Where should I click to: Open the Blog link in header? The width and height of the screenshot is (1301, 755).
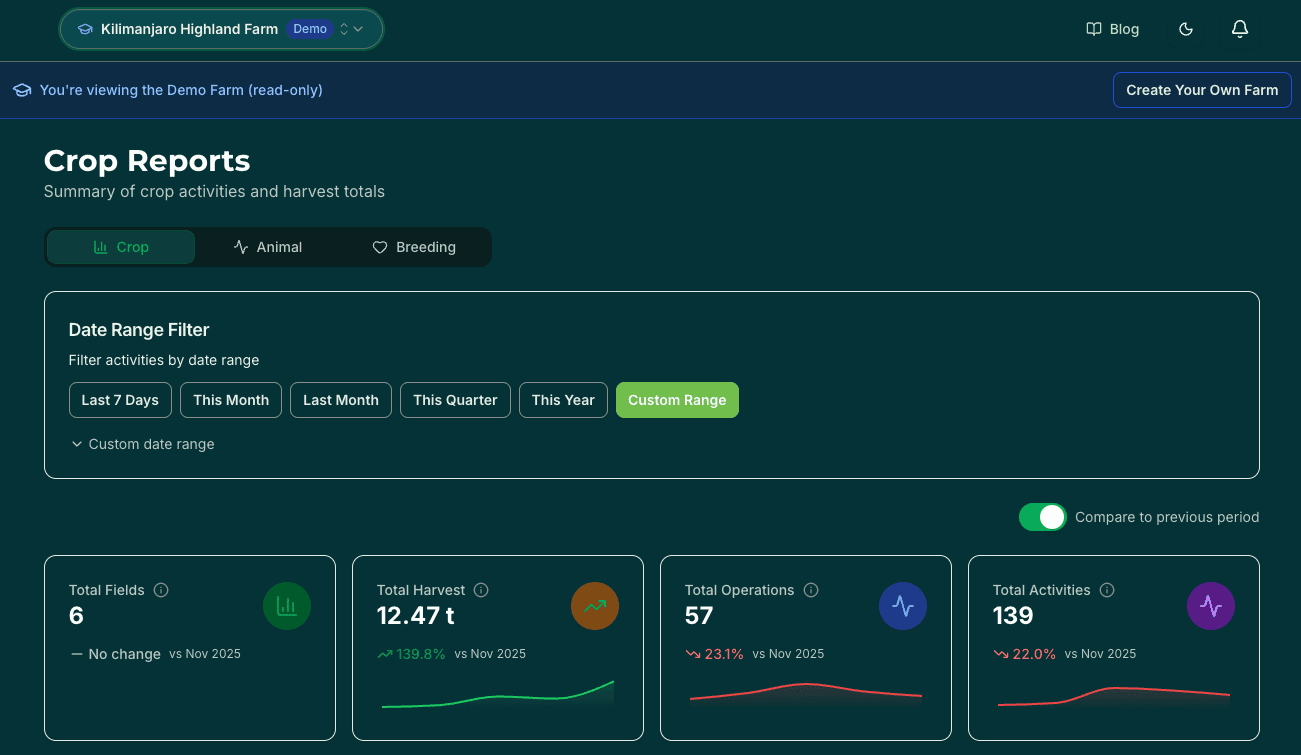coord(1113,29)
